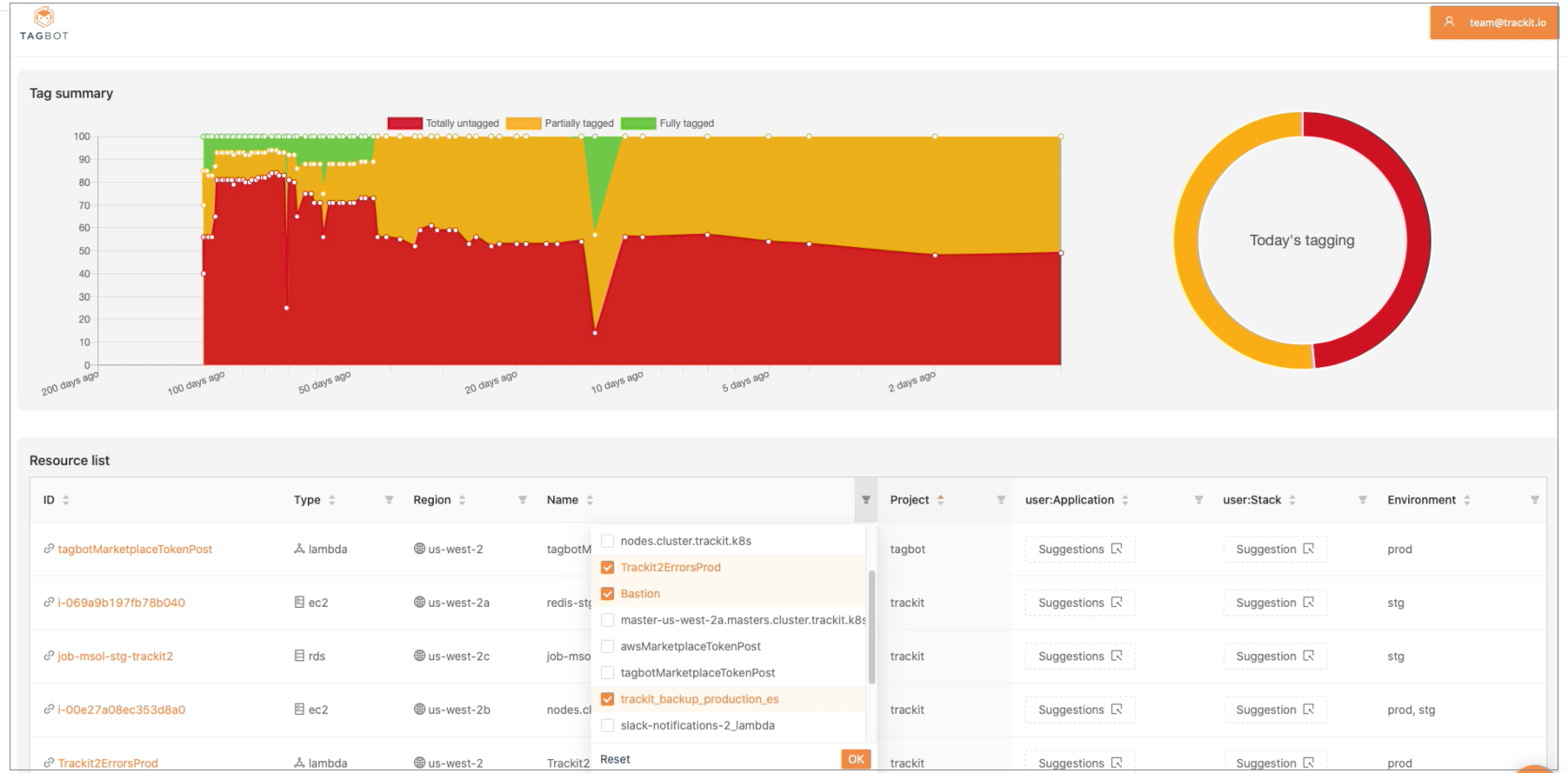Click the link icon beside tagbotMarketplaceTokenPost

(49, 549)
